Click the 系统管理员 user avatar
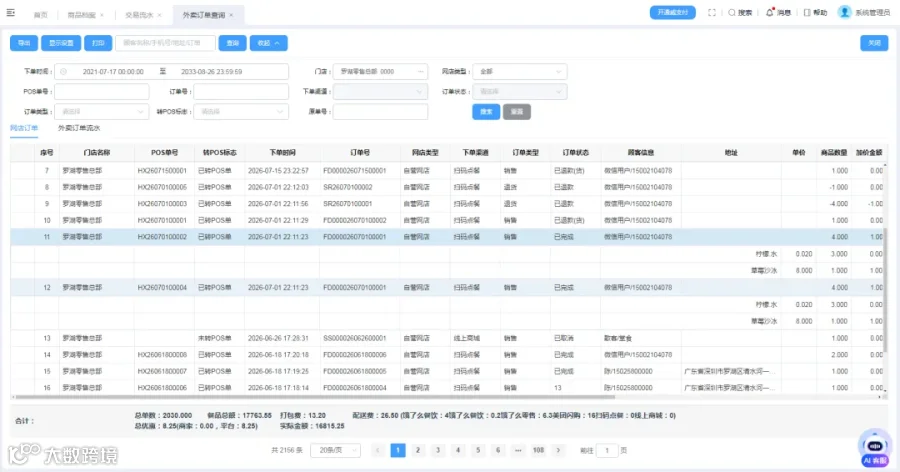 [844, 12]
